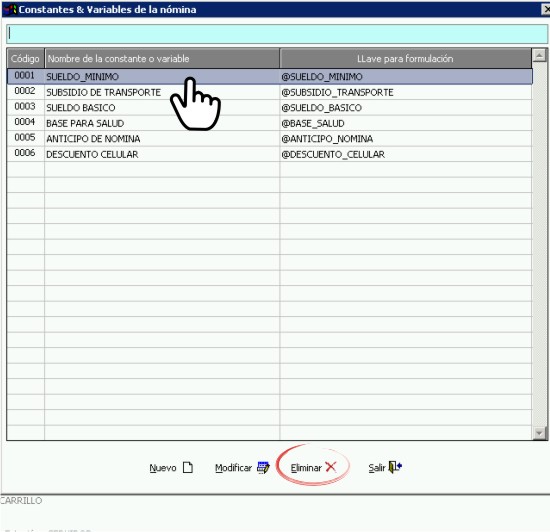The height and width of the screenshot is (532, 550).
Task: Click the red X Eliminar icon
Action: click(x=331, y=467)
